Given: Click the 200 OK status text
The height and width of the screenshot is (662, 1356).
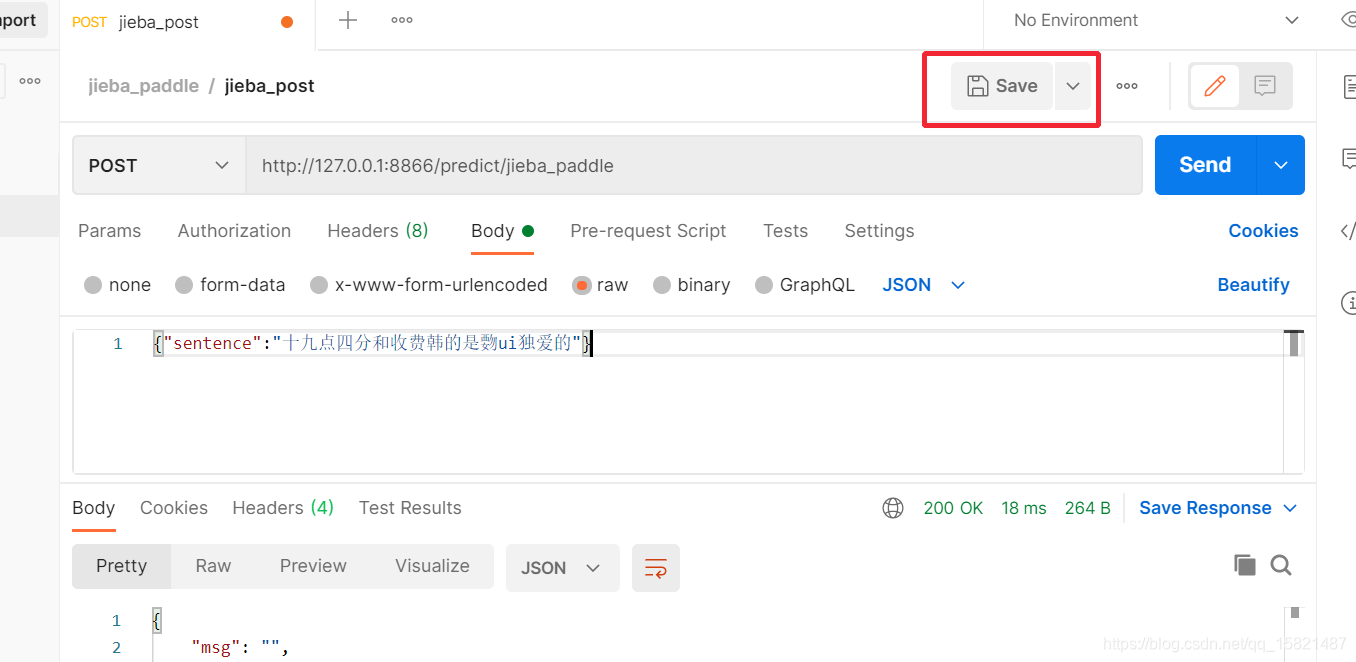Looking at the screenshot, I should [953, 508].
